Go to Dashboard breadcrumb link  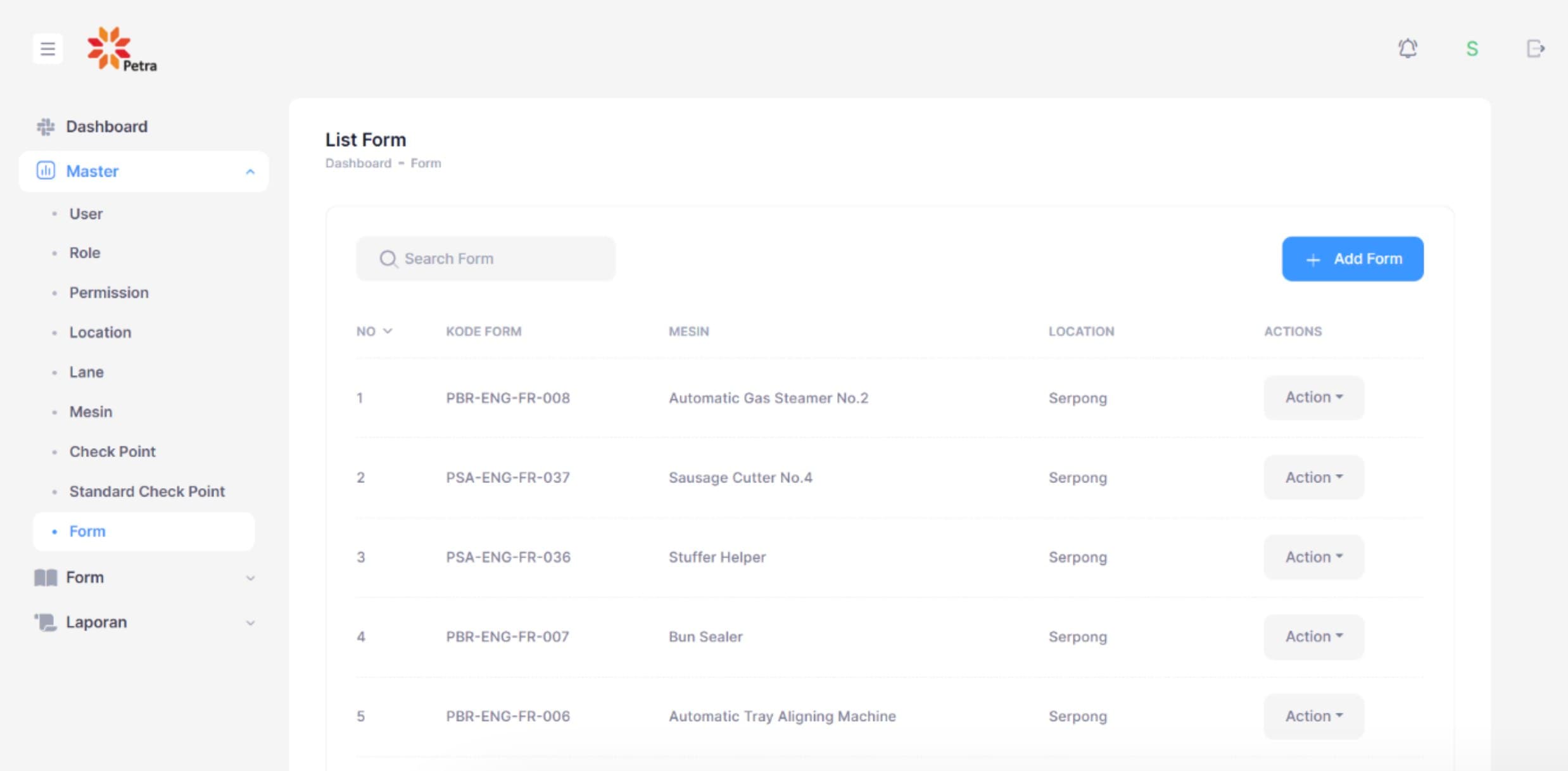[x=358, y=163]
